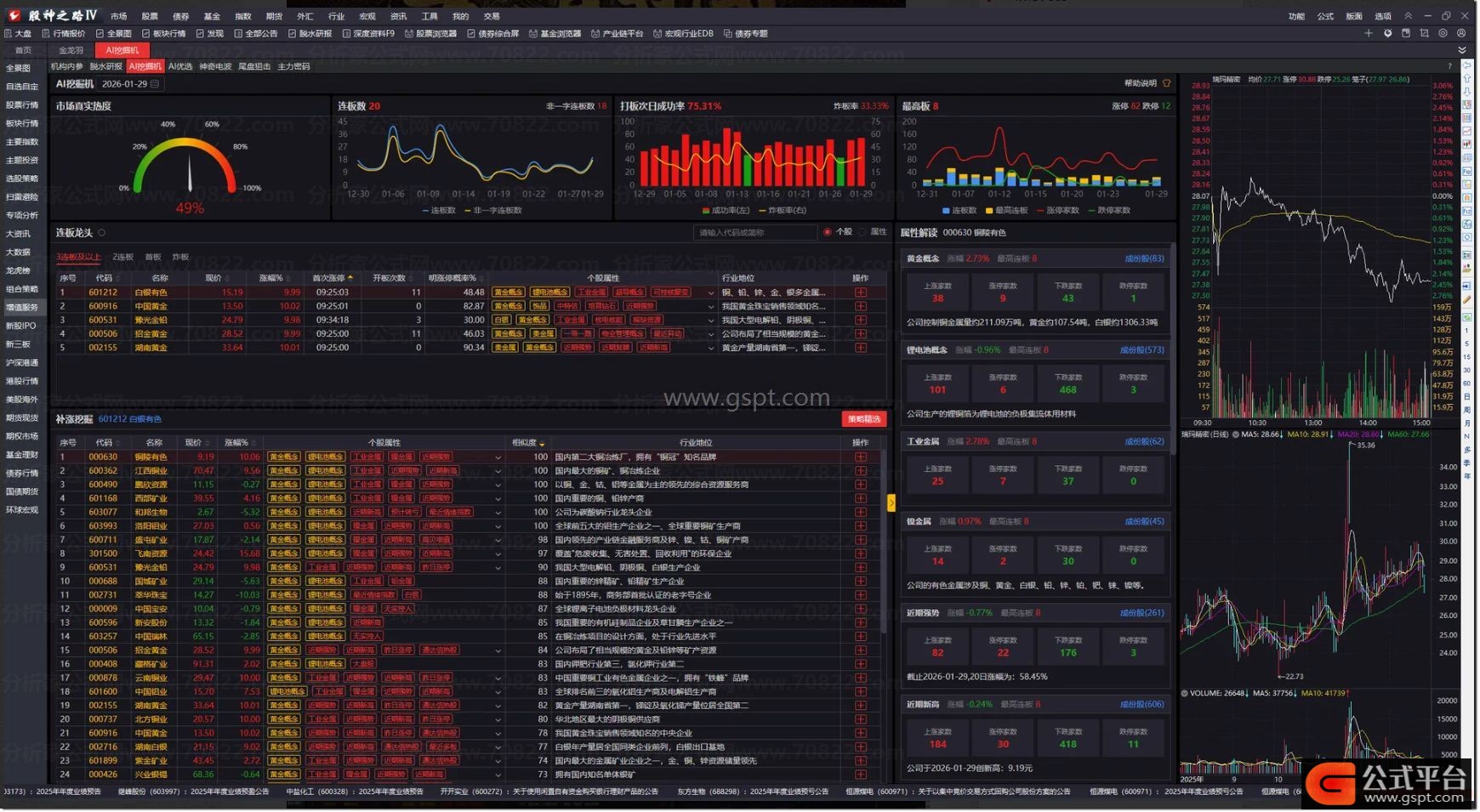Click the double-up-arrow collapse icon in title bar
This screenshot has height=812, width=1480.
tap(1408, 15)
